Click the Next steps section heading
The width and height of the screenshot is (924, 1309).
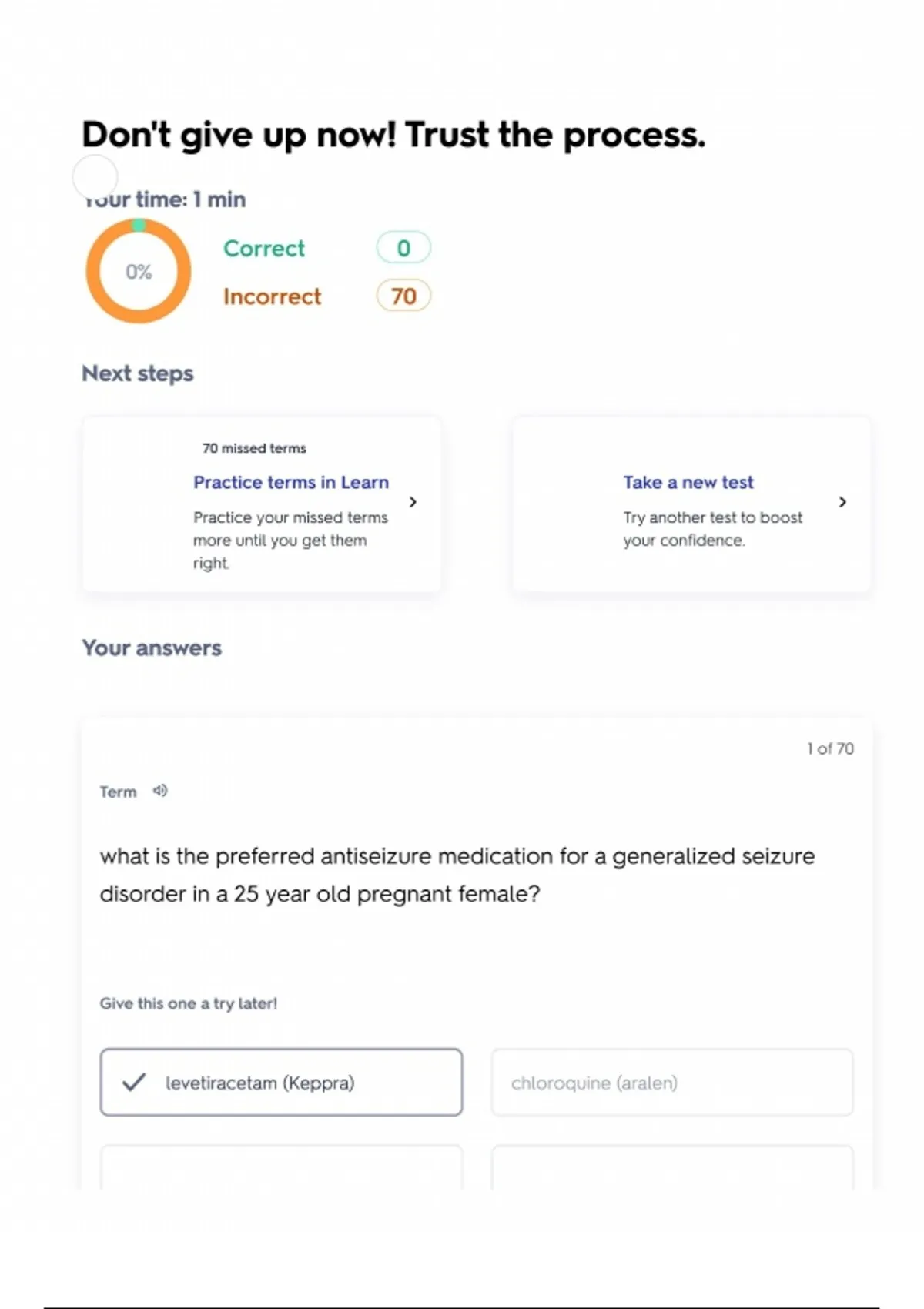(138, 373)
